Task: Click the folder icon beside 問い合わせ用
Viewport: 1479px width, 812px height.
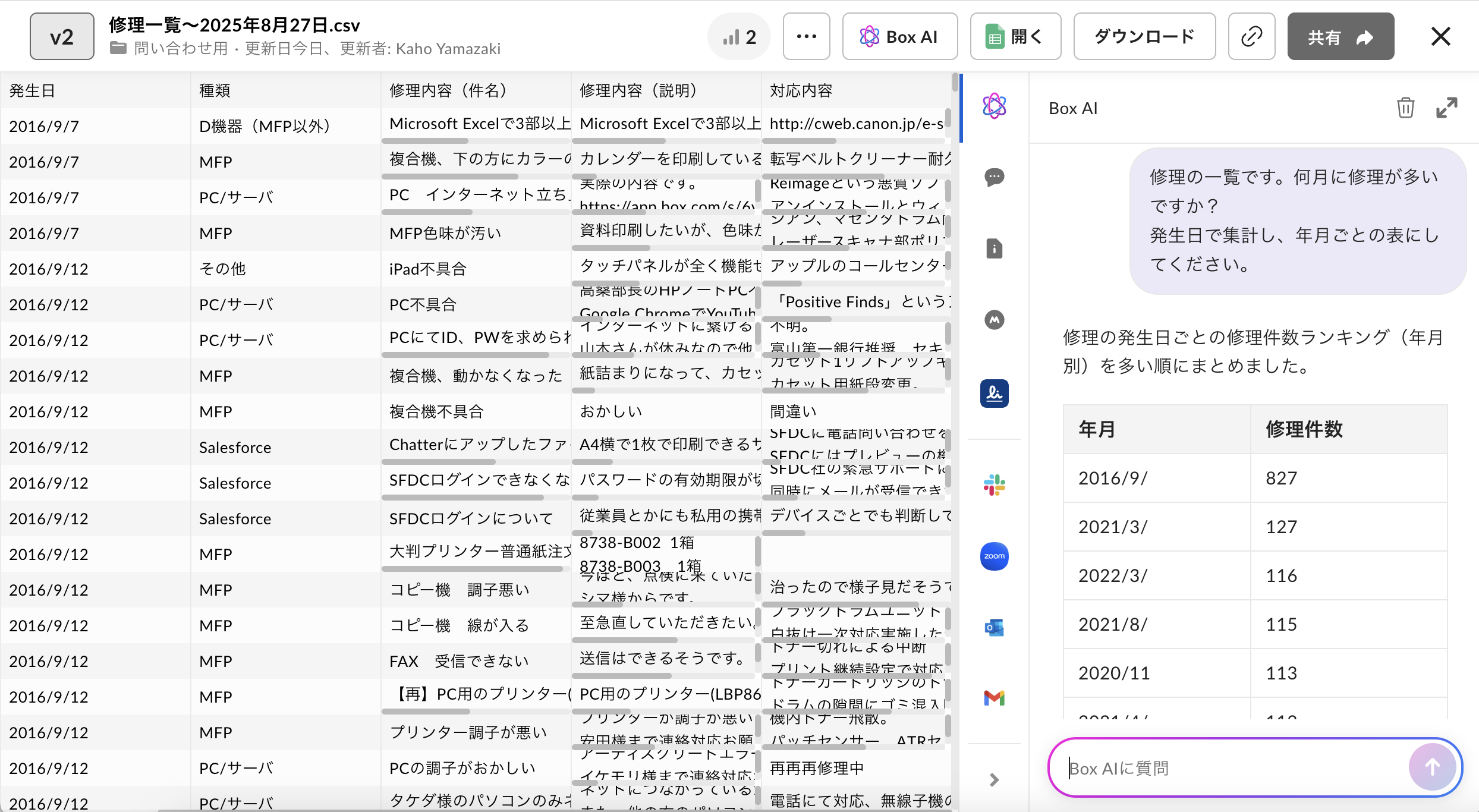Action: click(x=118, y=48)
